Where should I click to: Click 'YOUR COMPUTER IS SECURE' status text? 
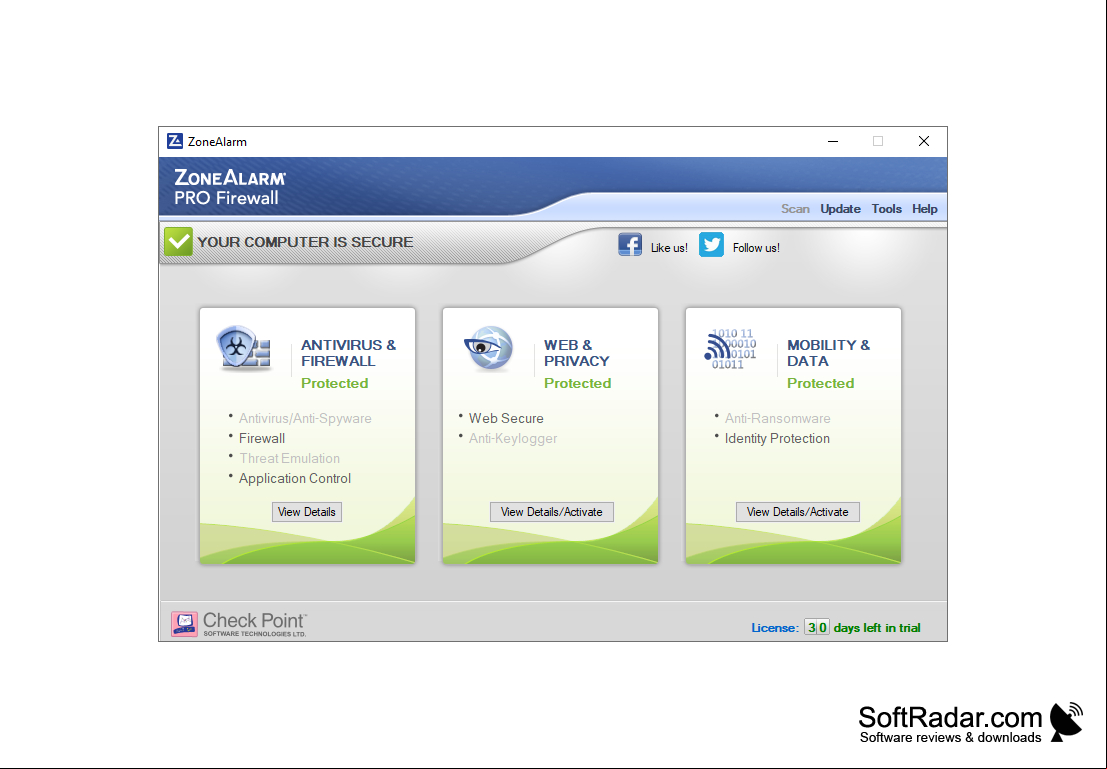pos(305,242)
